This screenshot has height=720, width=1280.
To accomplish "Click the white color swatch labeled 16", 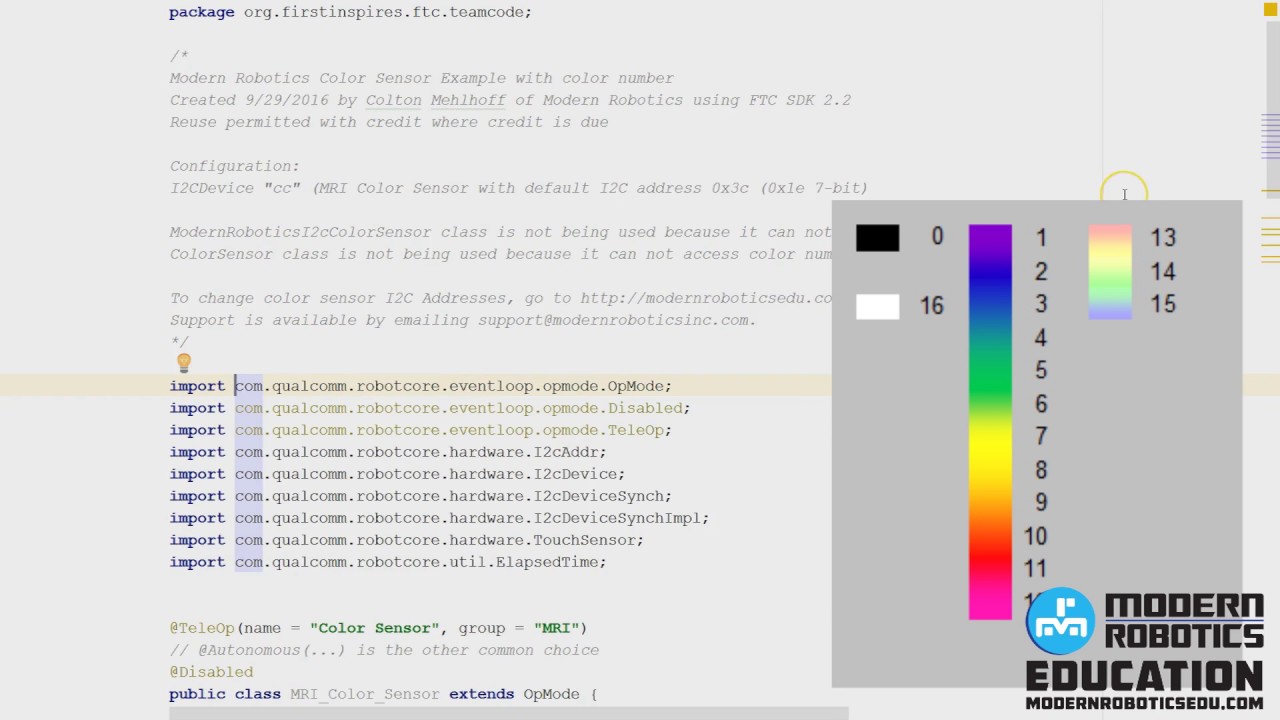I will click(x=877, y=306).
